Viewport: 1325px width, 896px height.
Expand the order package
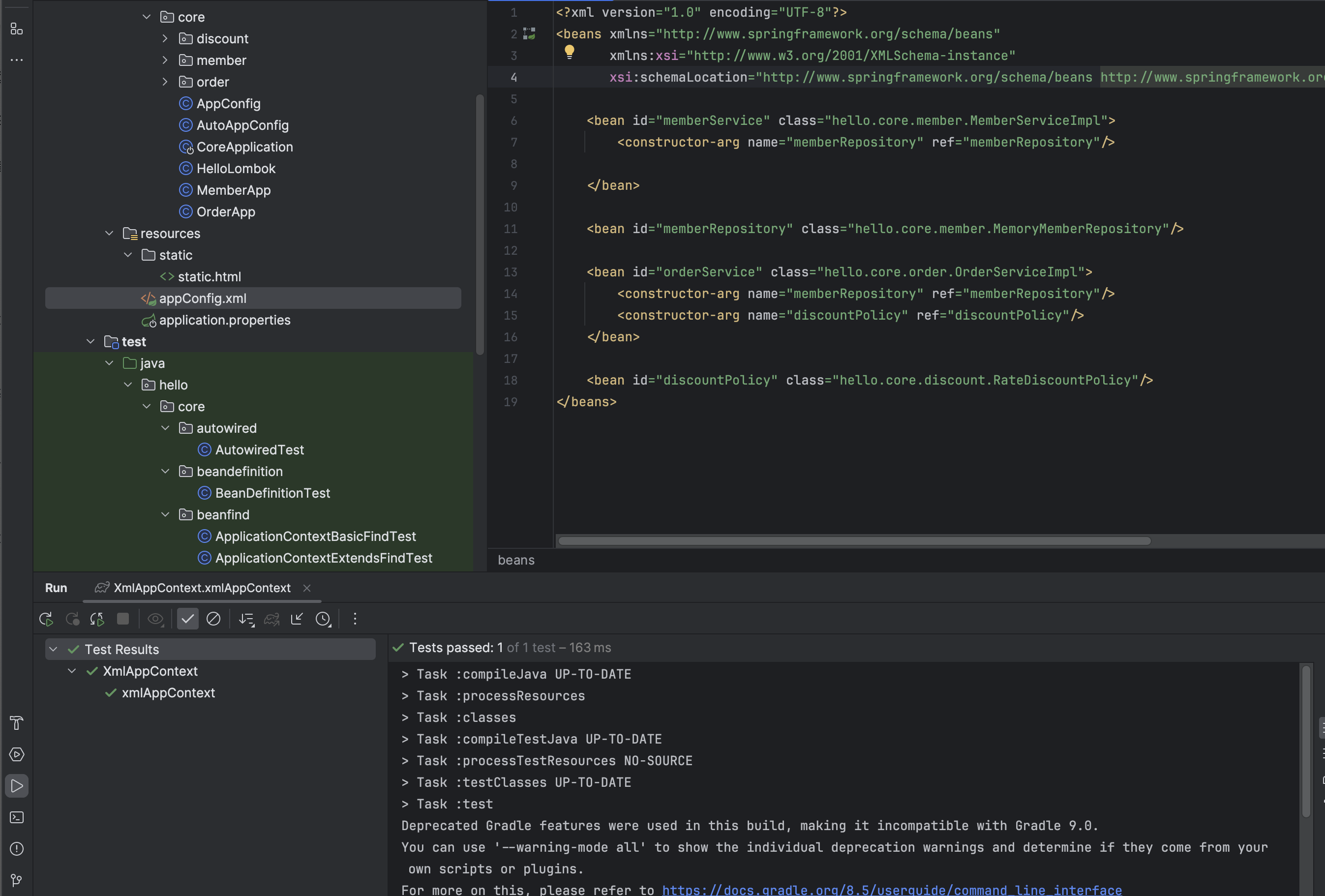pos(165,82)
